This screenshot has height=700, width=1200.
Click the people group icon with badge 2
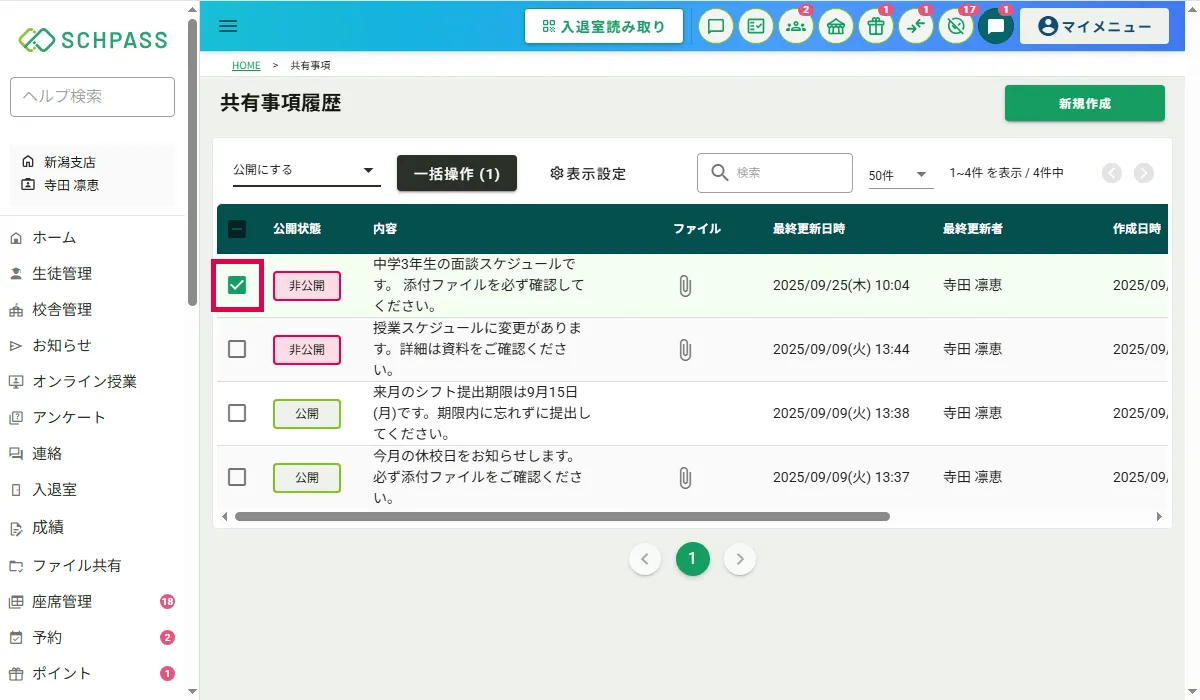[796, 27]
